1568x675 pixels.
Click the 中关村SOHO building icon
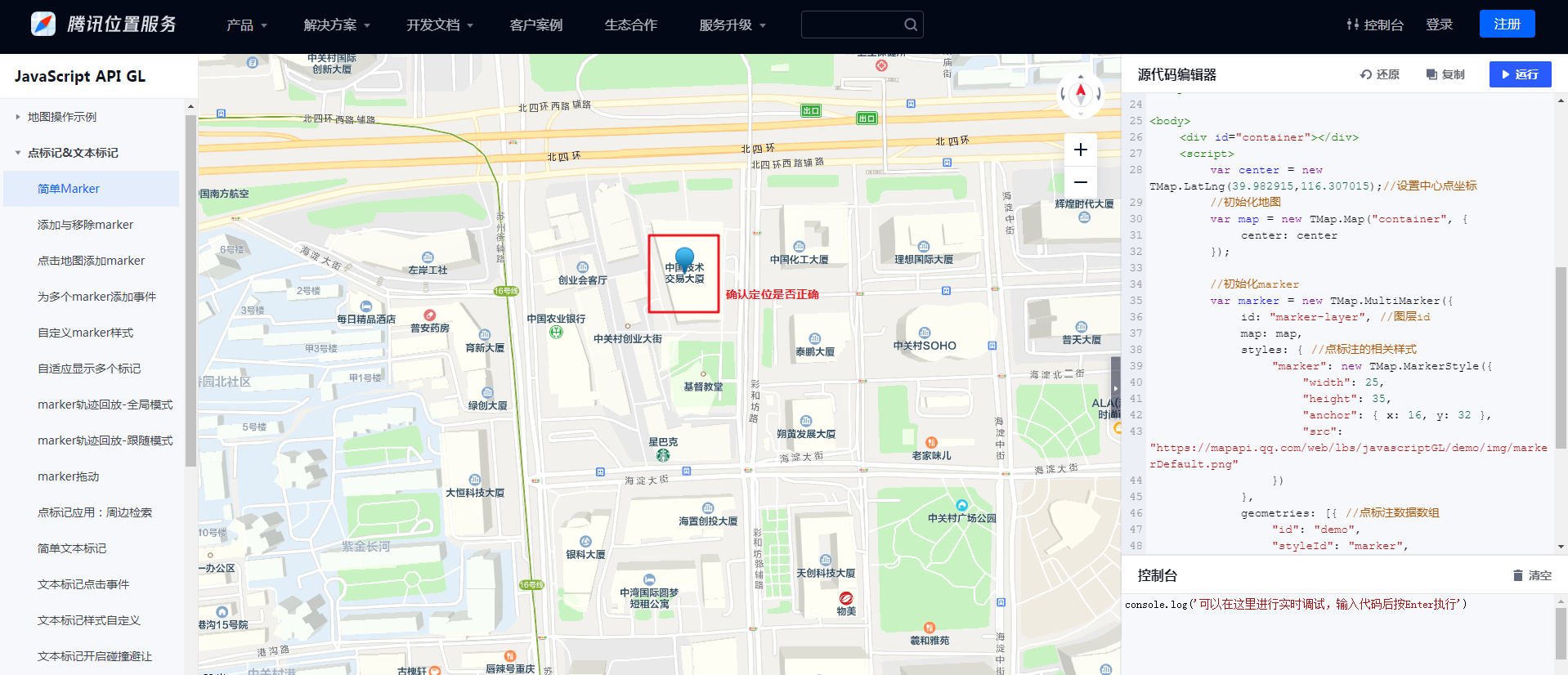(925, 333)
